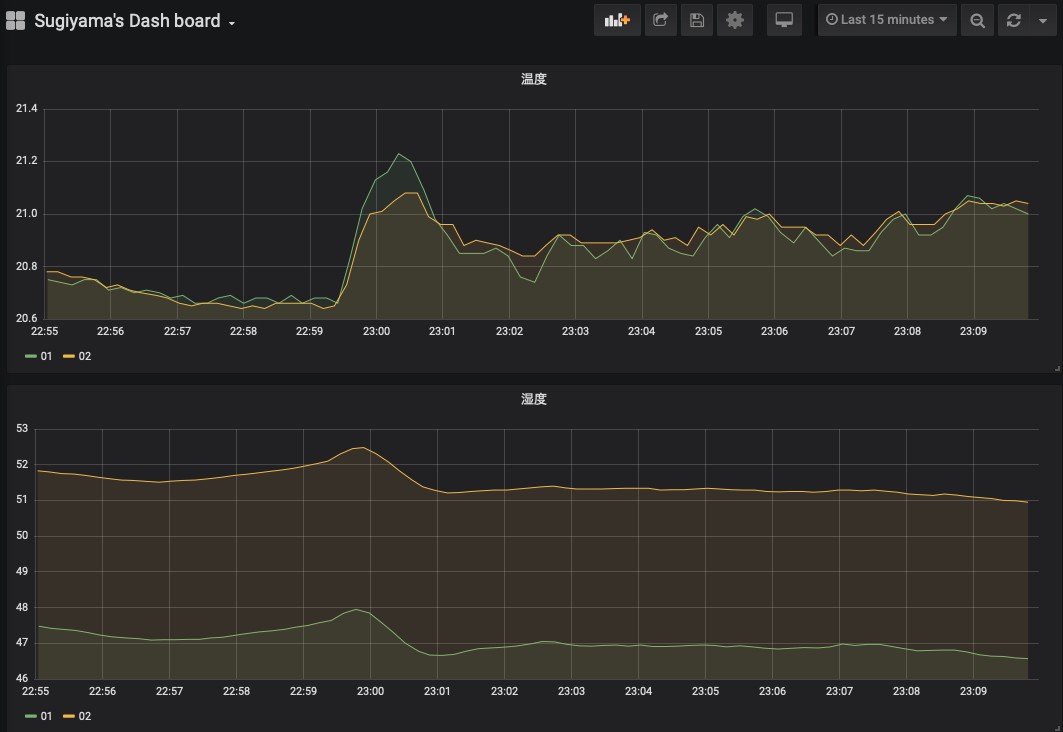Save the dashboard with the disk icon

pyautogui.click(x=697, y=20)
